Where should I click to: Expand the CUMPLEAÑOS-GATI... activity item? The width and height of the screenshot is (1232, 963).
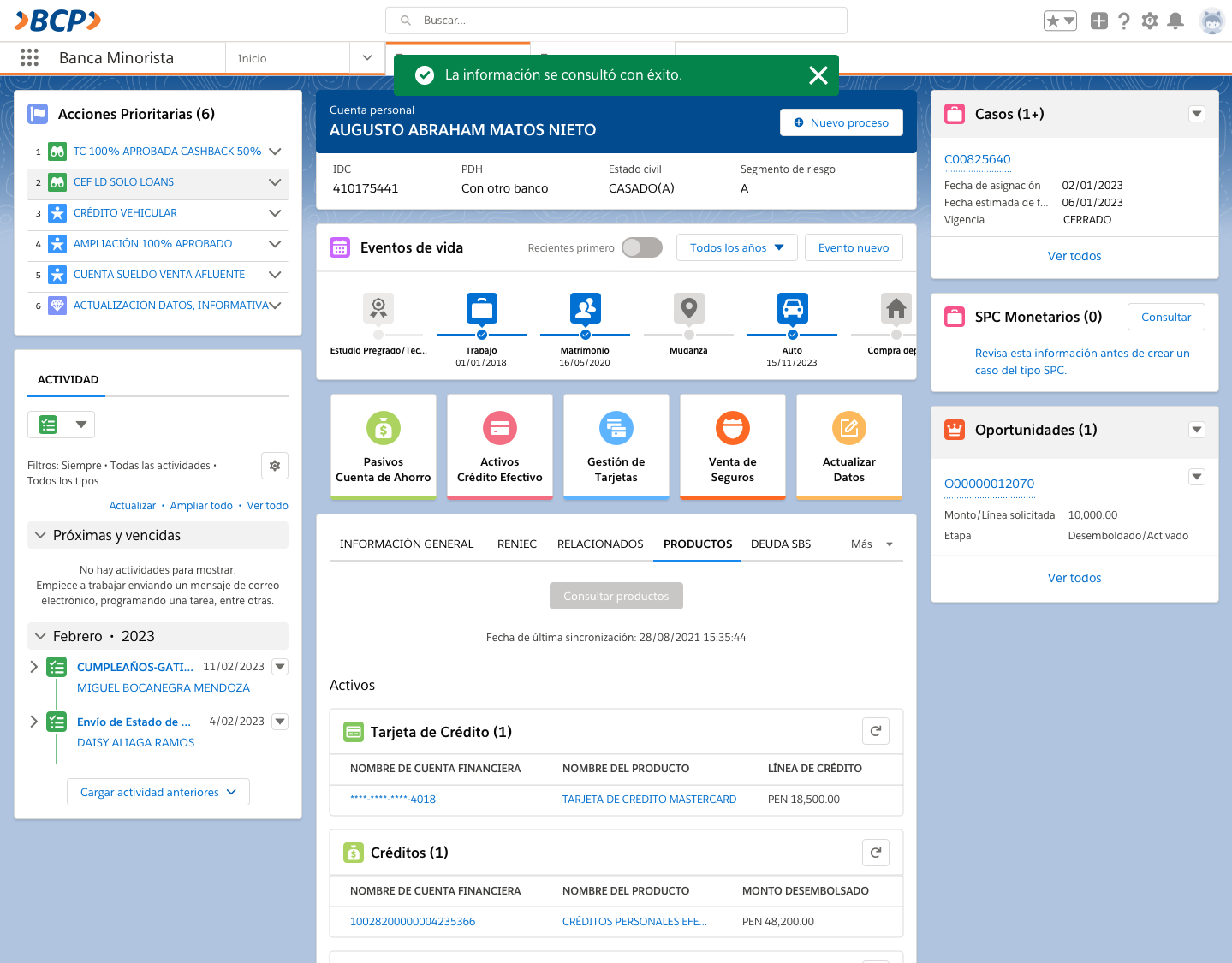34,667
